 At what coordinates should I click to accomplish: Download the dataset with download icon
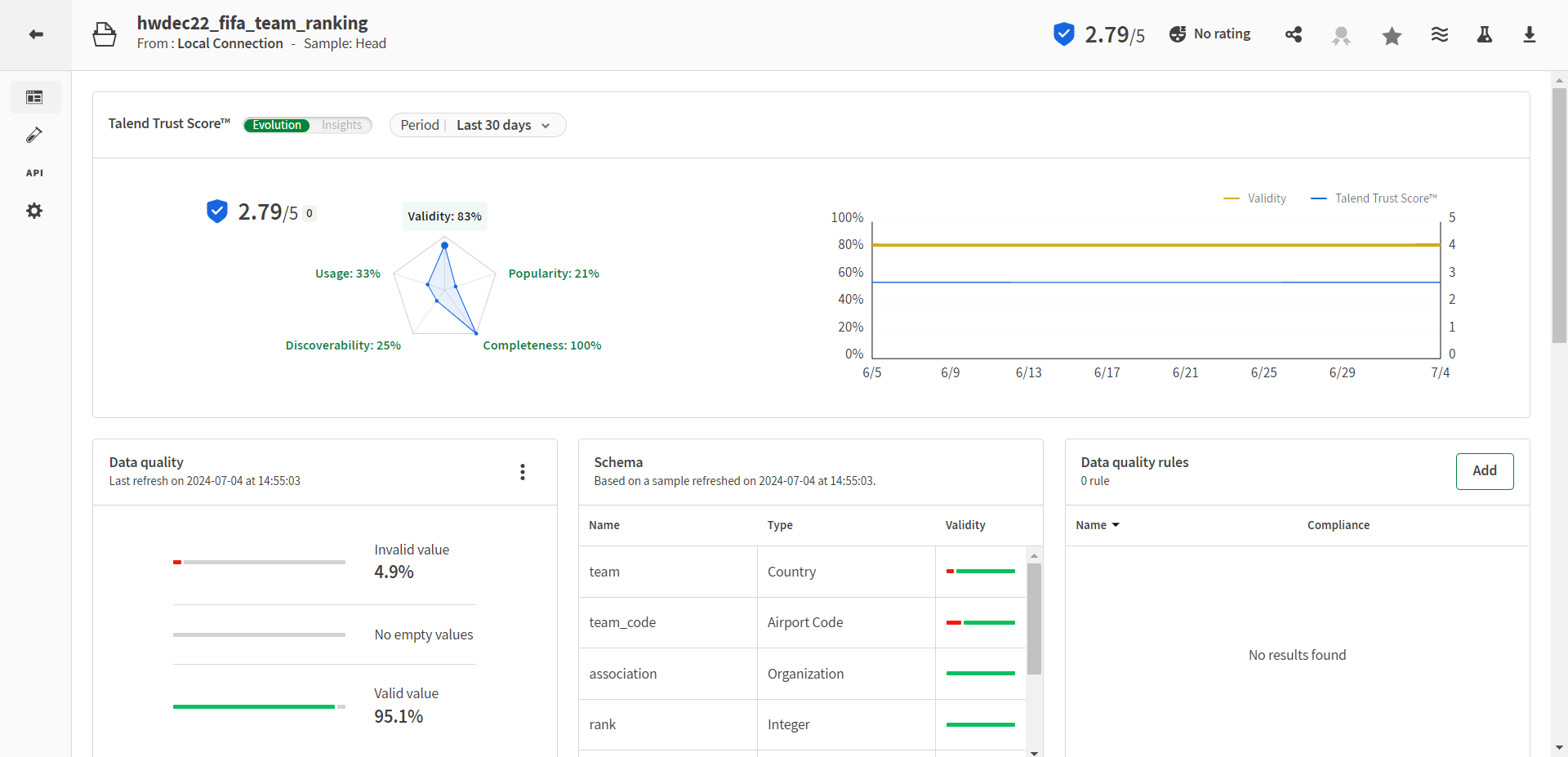[1530, 34]
